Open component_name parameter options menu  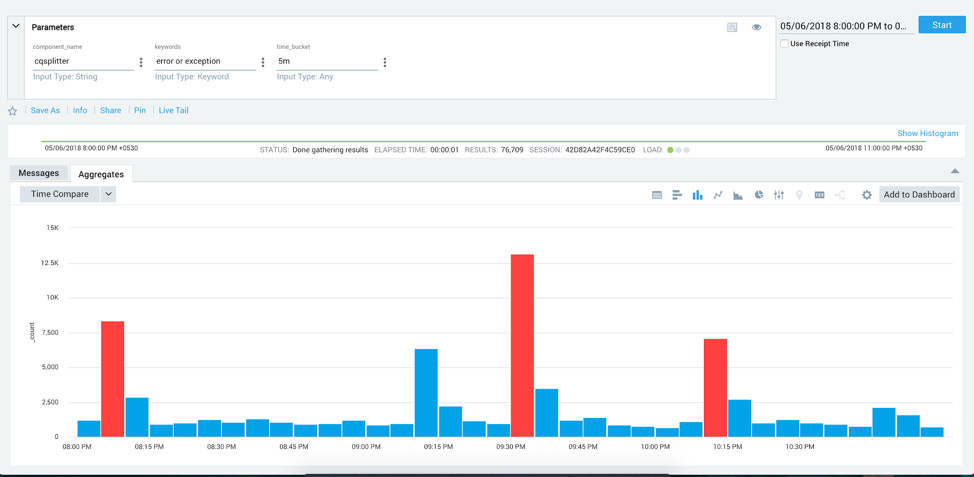141,62
